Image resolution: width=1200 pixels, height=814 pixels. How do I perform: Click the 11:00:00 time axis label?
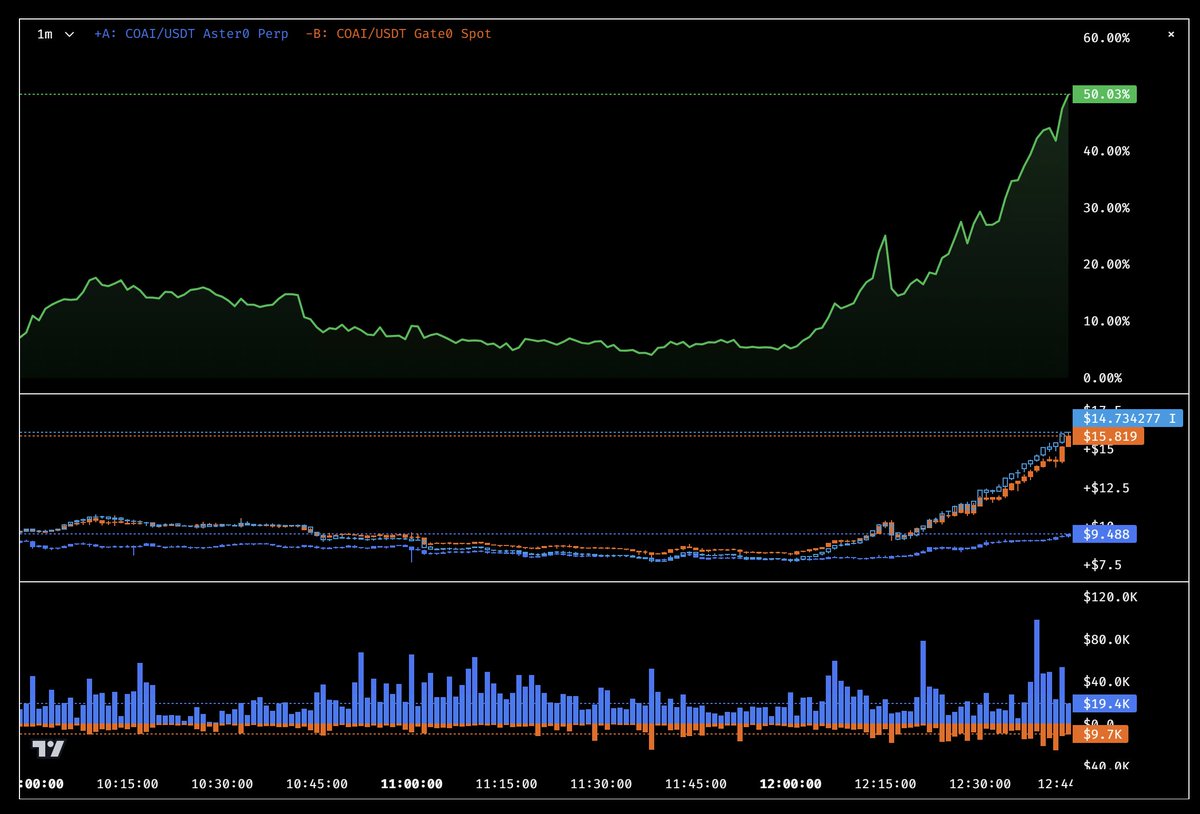click(x=412, y=785)
